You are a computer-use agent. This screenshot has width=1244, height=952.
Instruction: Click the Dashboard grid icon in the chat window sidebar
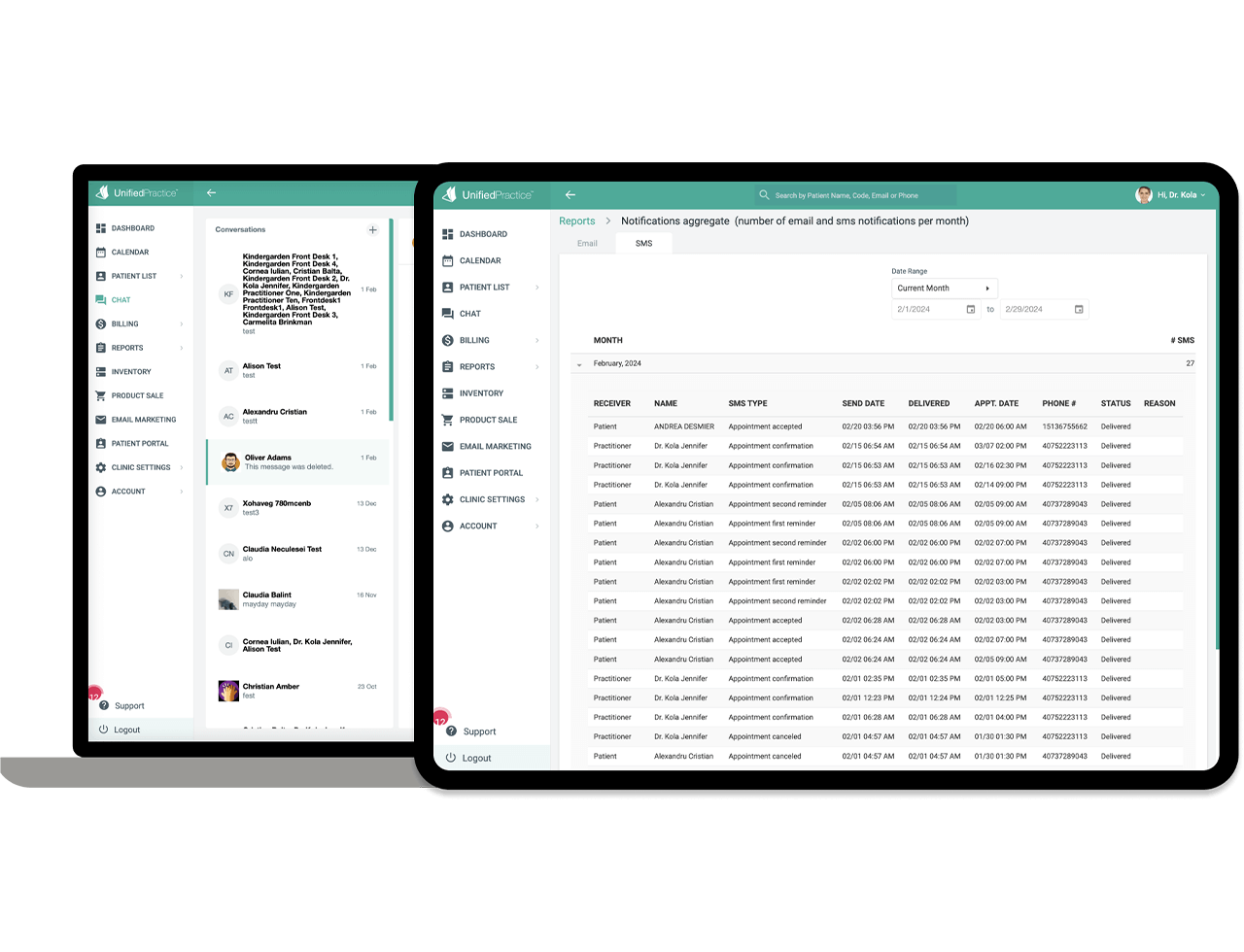coord(101,228)
